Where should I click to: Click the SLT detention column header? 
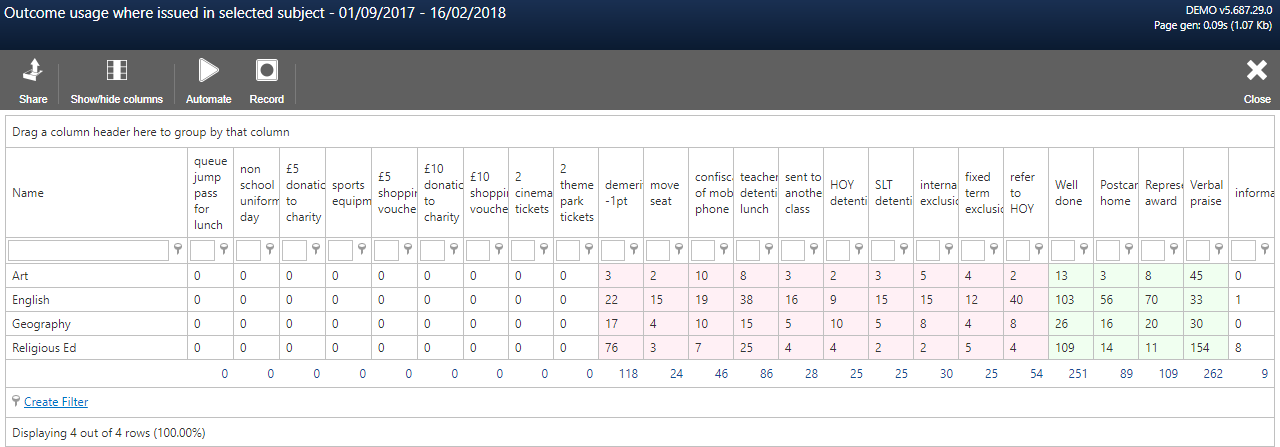(891, 193)
